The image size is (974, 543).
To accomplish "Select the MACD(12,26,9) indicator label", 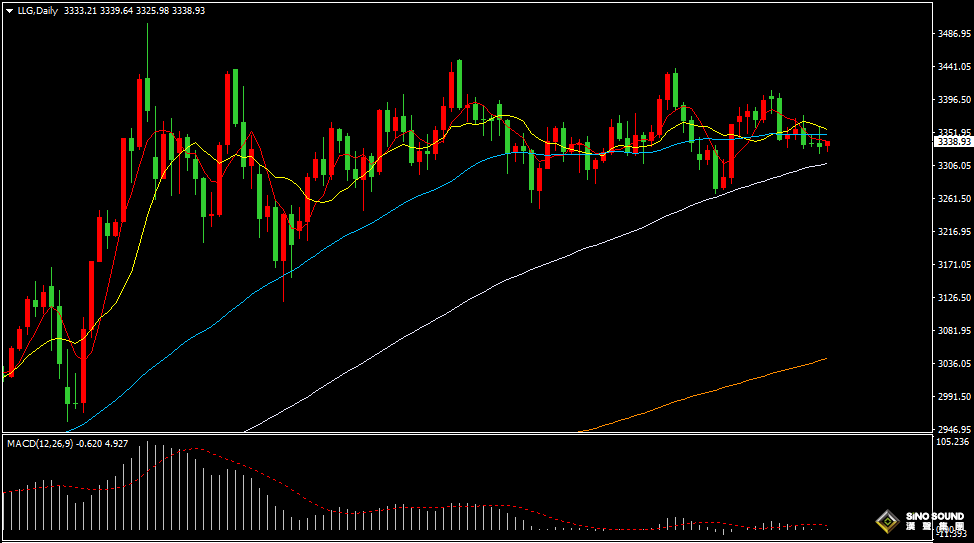I will click(x=40, y=444).
